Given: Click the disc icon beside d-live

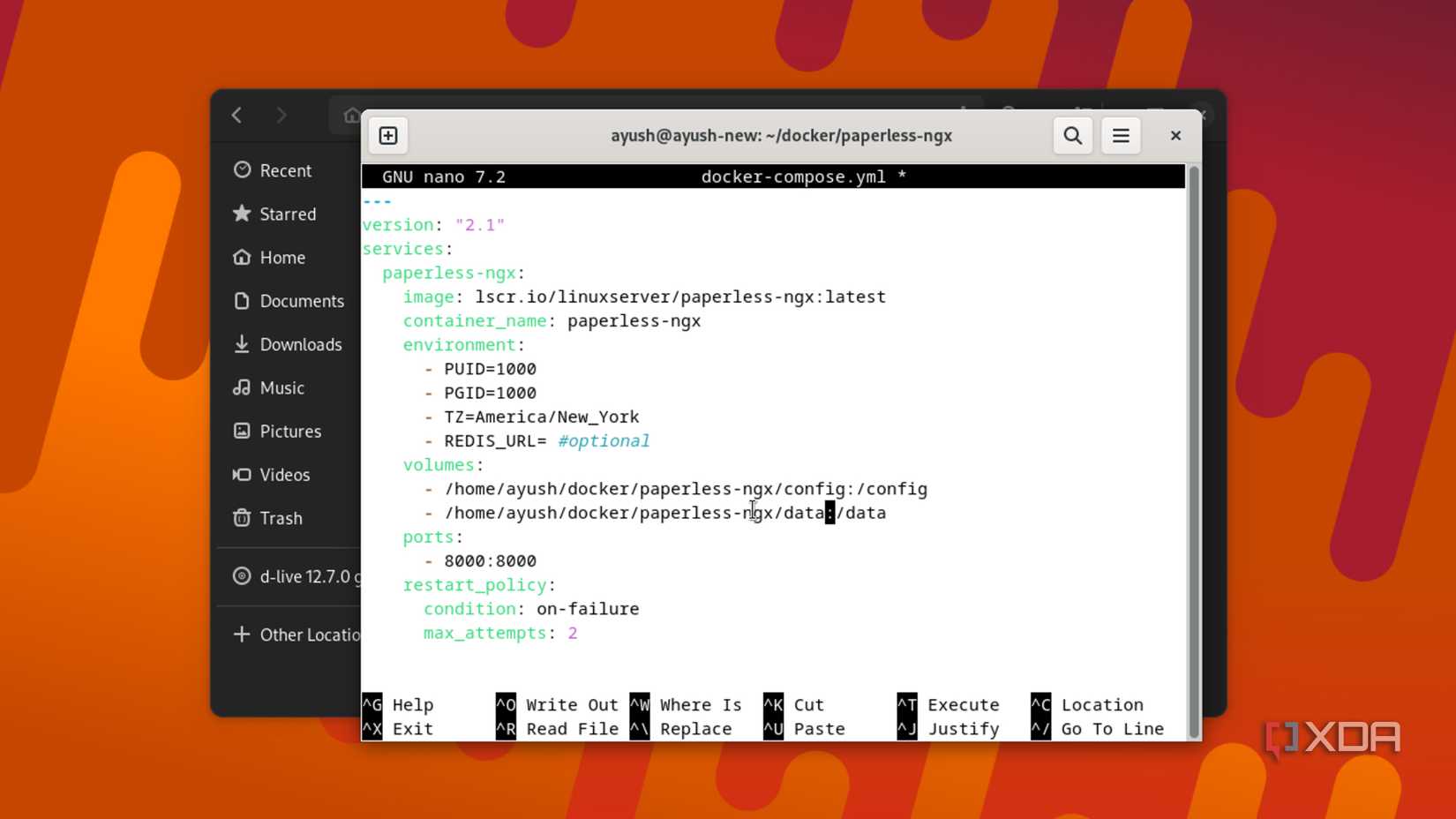Looking at the screenshot, I should 242,575.
